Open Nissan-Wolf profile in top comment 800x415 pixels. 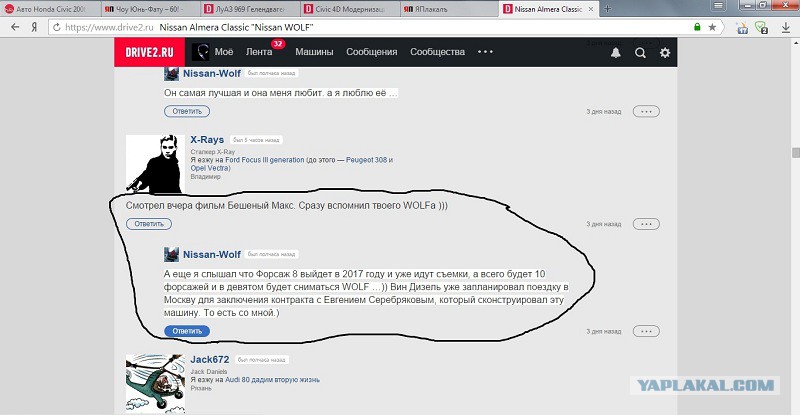[x=212, y=74]
